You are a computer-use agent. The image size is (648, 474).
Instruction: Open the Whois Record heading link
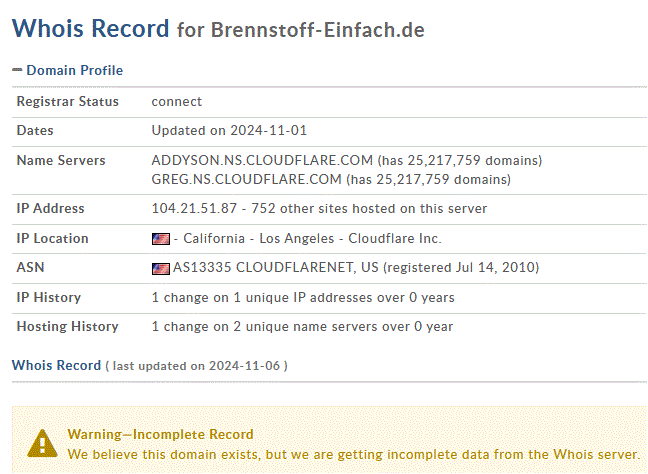point(56,365)
